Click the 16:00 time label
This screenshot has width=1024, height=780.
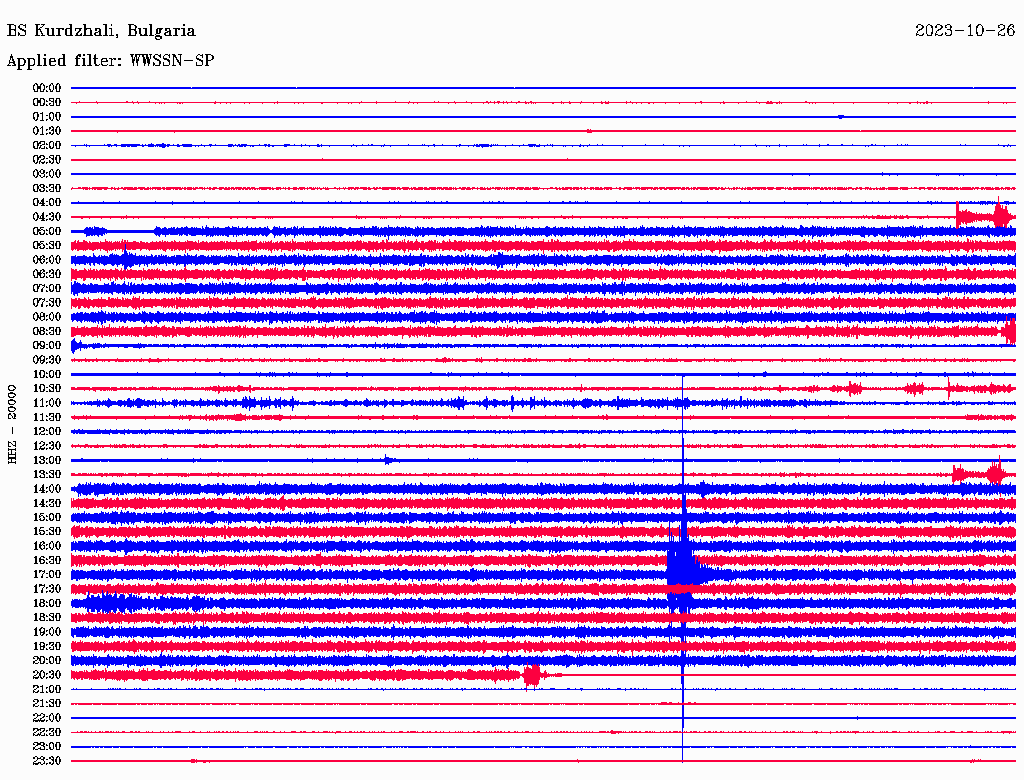[46, 546]
